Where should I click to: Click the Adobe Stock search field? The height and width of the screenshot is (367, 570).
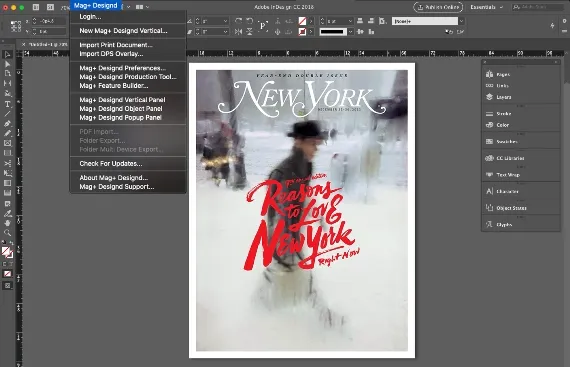coord(538,7)
